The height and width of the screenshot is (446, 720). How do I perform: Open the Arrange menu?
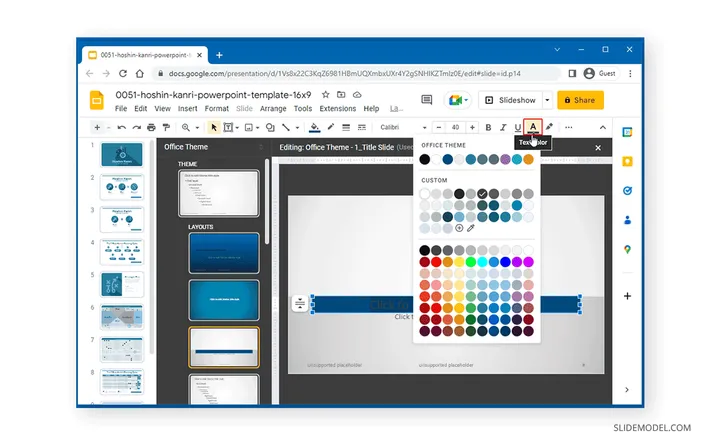(273, 108)
